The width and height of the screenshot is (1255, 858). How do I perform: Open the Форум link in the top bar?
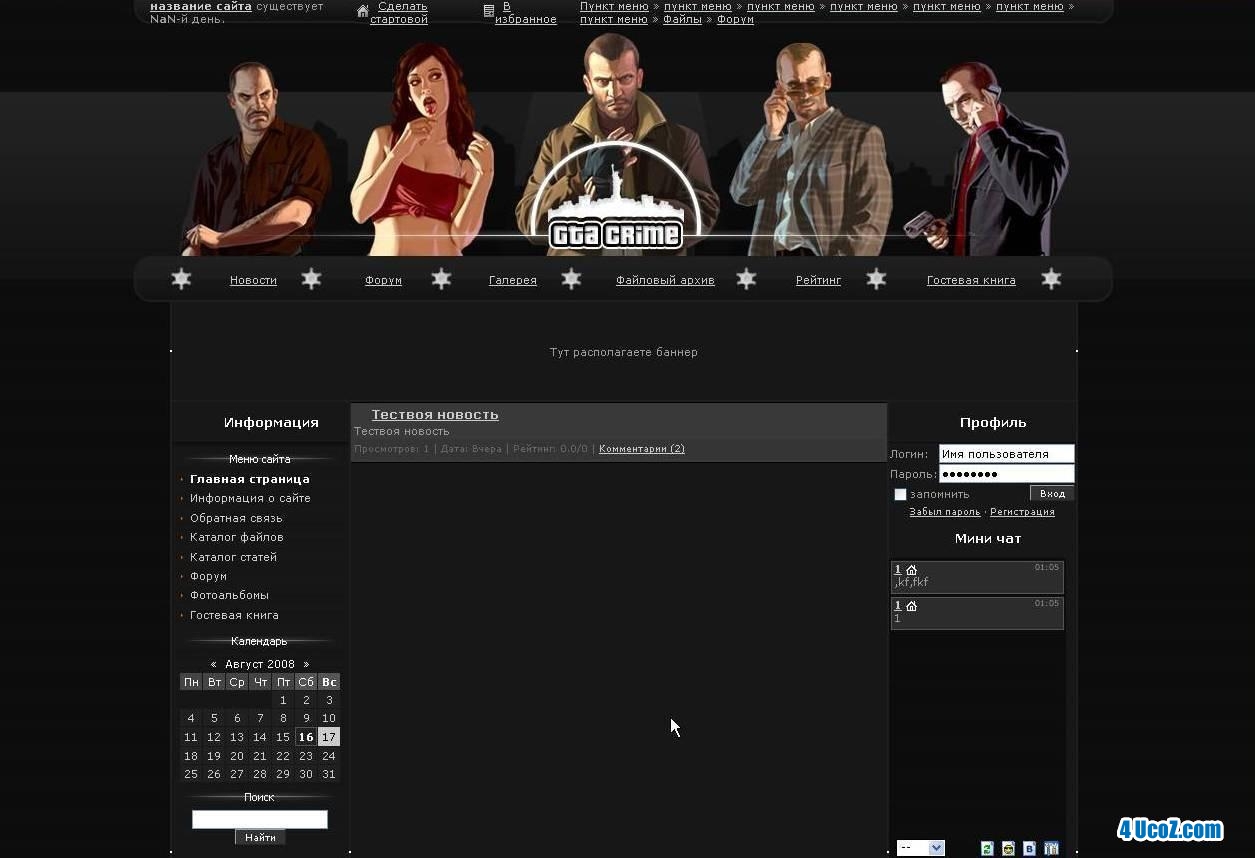(735, 19)
